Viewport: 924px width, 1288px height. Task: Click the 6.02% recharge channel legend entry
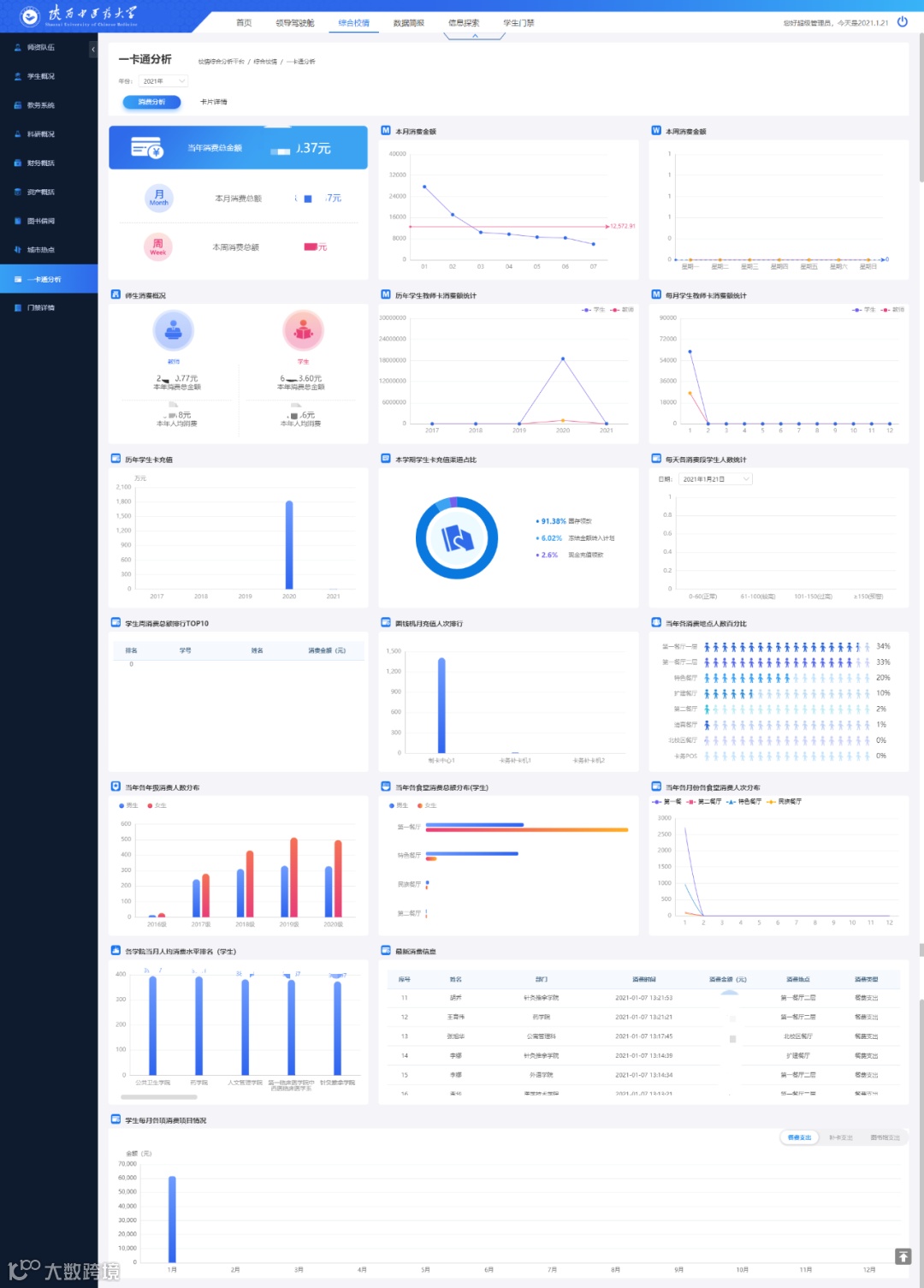tap(575, 538)
